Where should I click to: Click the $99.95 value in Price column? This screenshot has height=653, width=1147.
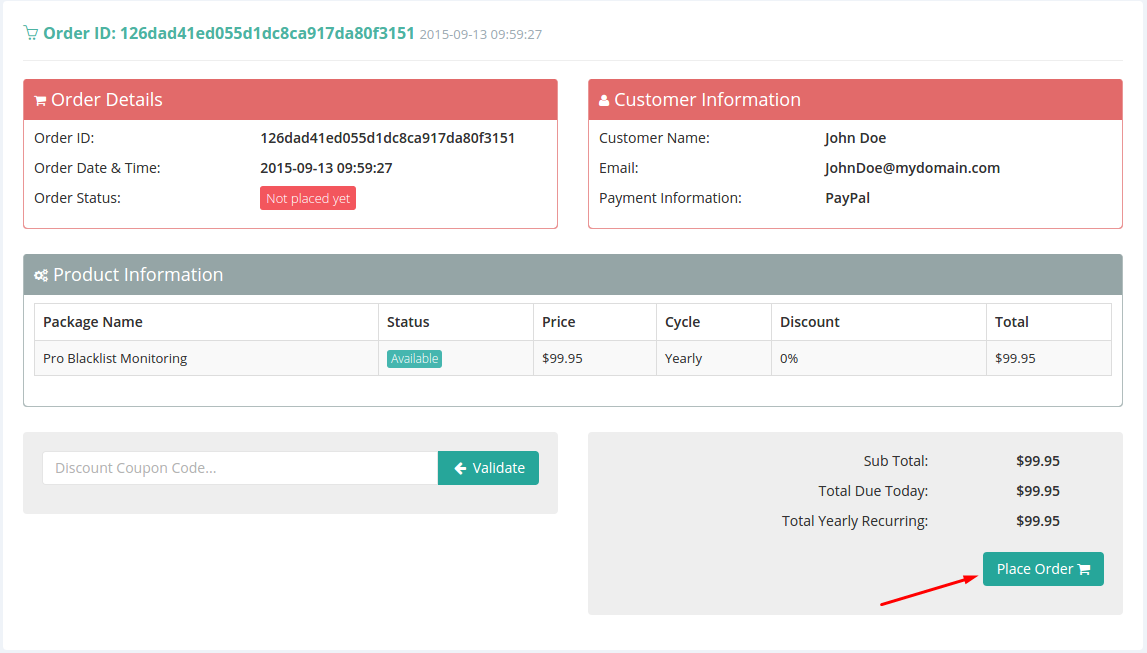click(x=563, y=358)
